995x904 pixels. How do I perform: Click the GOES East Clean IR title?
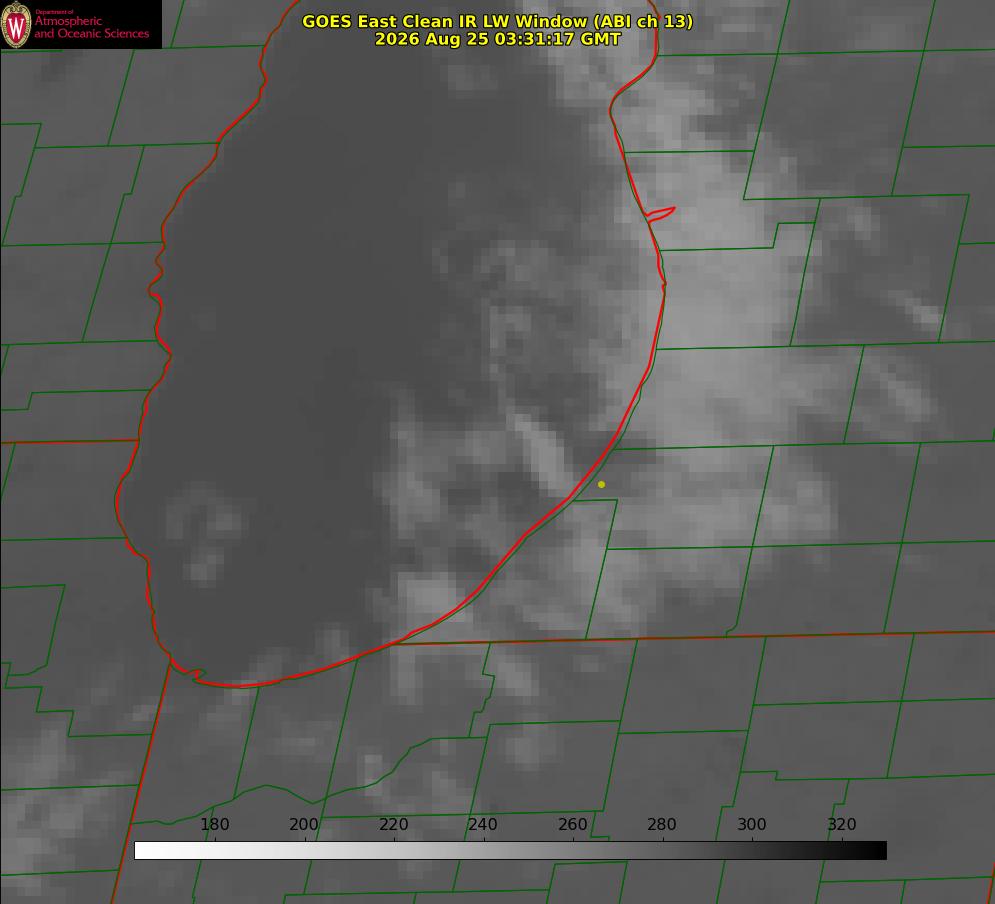pos(498,21)
